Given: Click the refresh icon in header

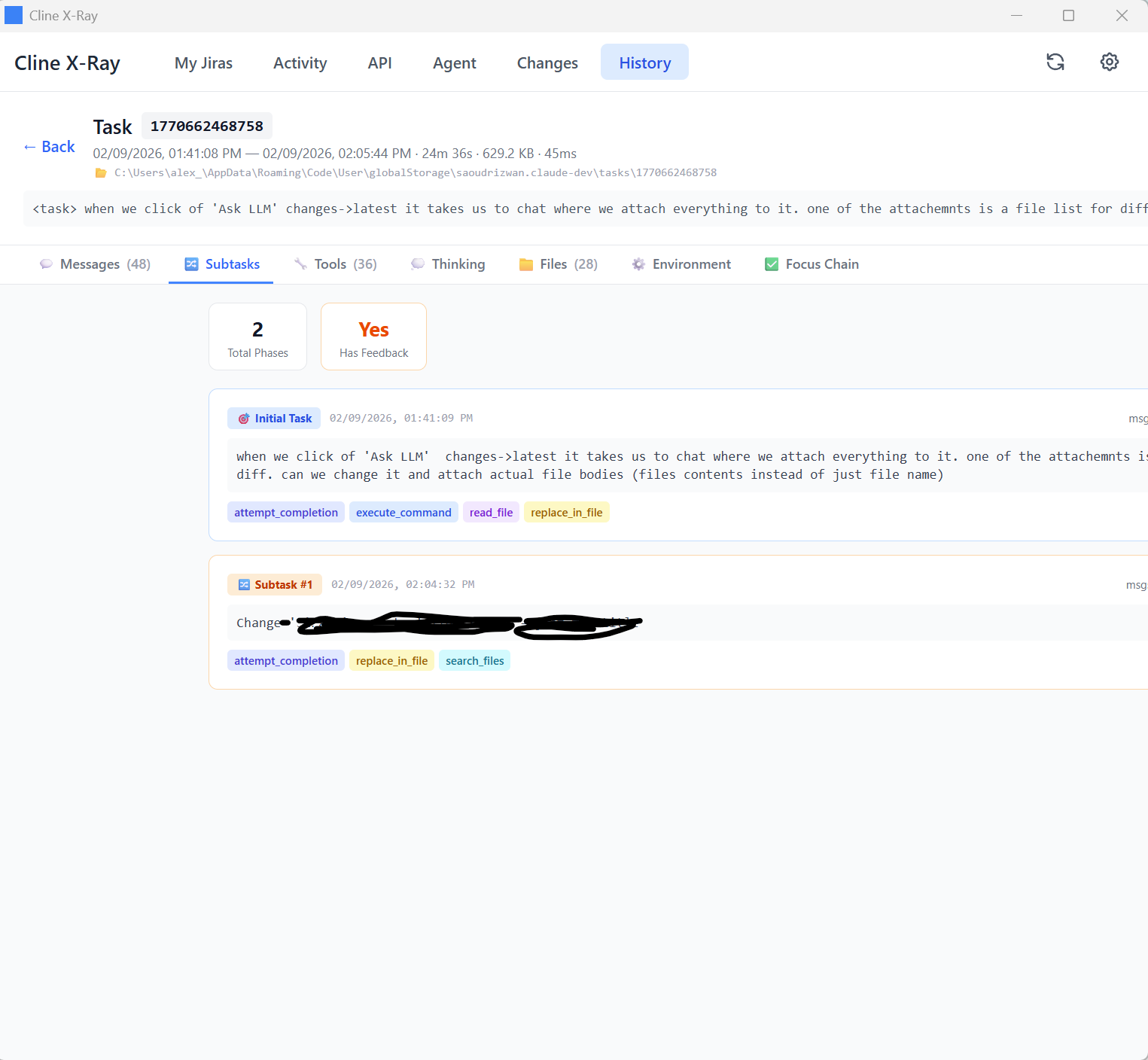Looking at the screenshot, I should tap(1055, 62).
